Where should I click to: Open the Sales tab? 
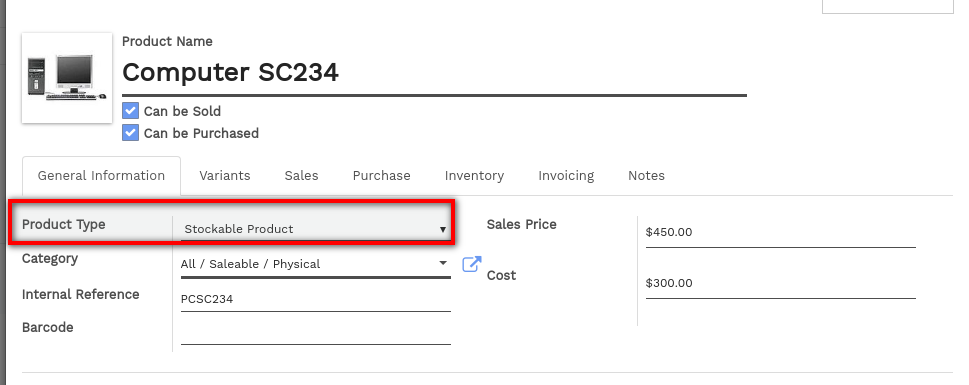pos(302,176)
